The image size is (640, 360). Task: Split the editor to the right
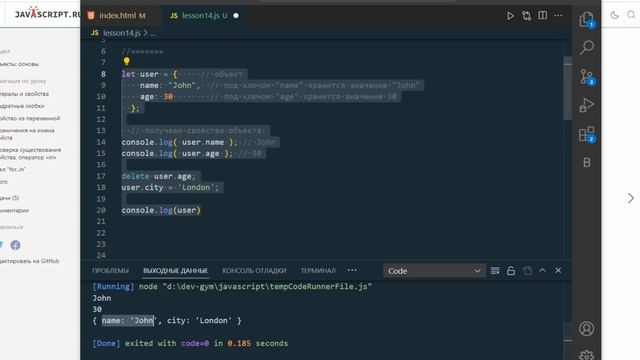pos(542,16)
